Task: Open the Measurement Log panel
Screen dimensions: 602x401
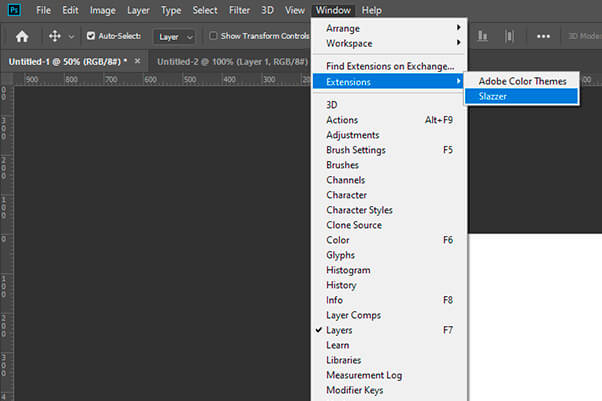Action: click(x=389, y=375)
